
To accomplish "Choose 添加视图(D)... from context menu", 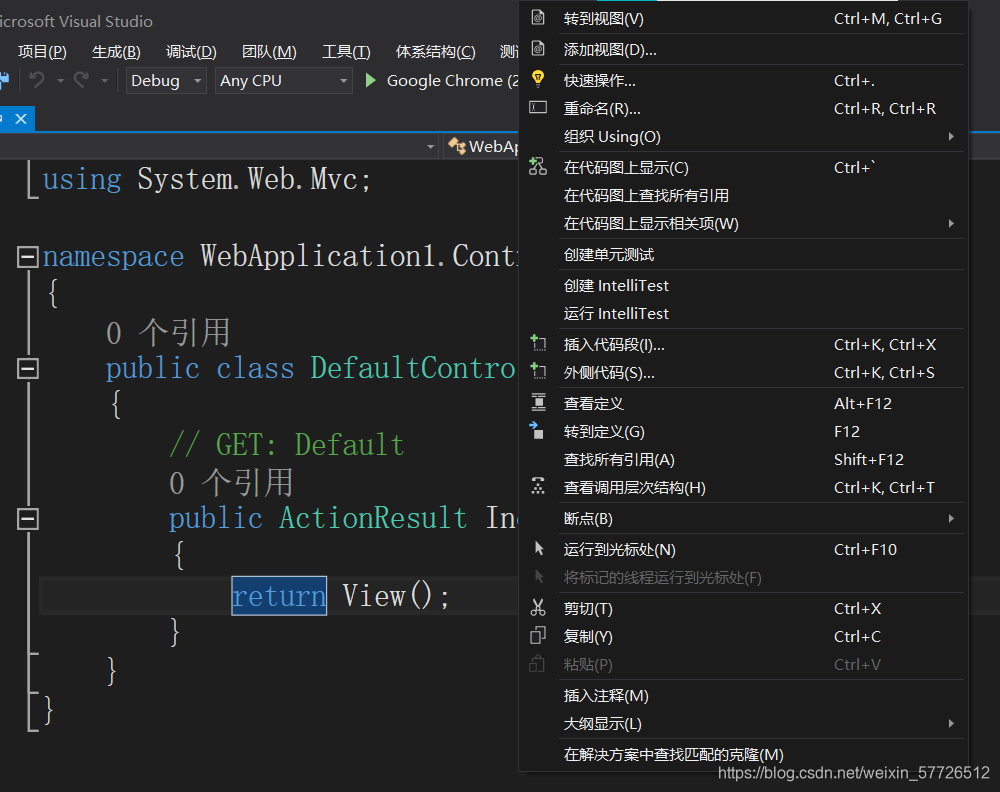I will tap(744, 49).
